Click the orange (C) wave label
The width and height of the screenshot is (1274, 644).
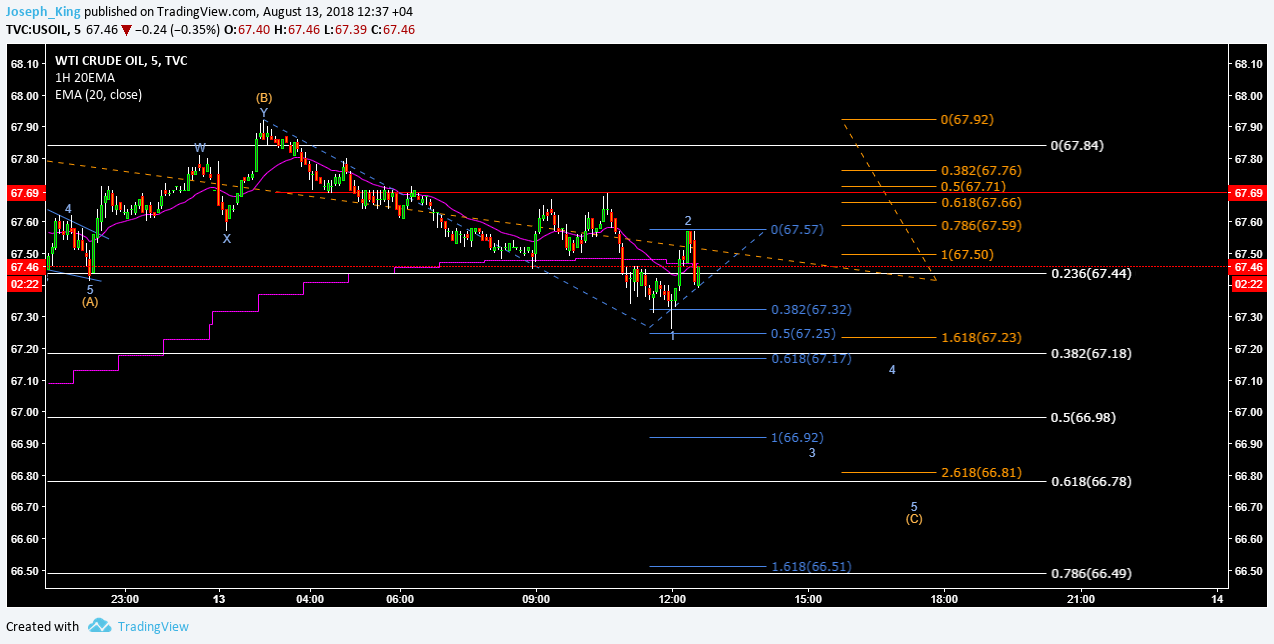(x=914, y=519)
